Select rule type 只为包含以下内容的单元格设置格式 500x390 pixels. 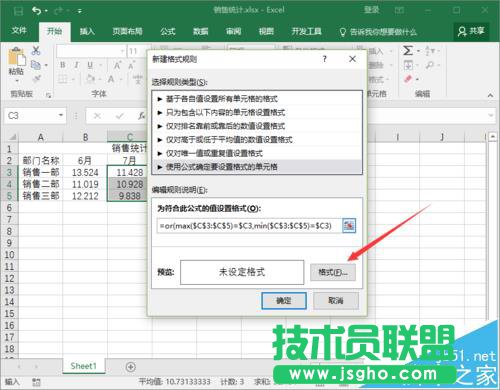tap(257, 112)
